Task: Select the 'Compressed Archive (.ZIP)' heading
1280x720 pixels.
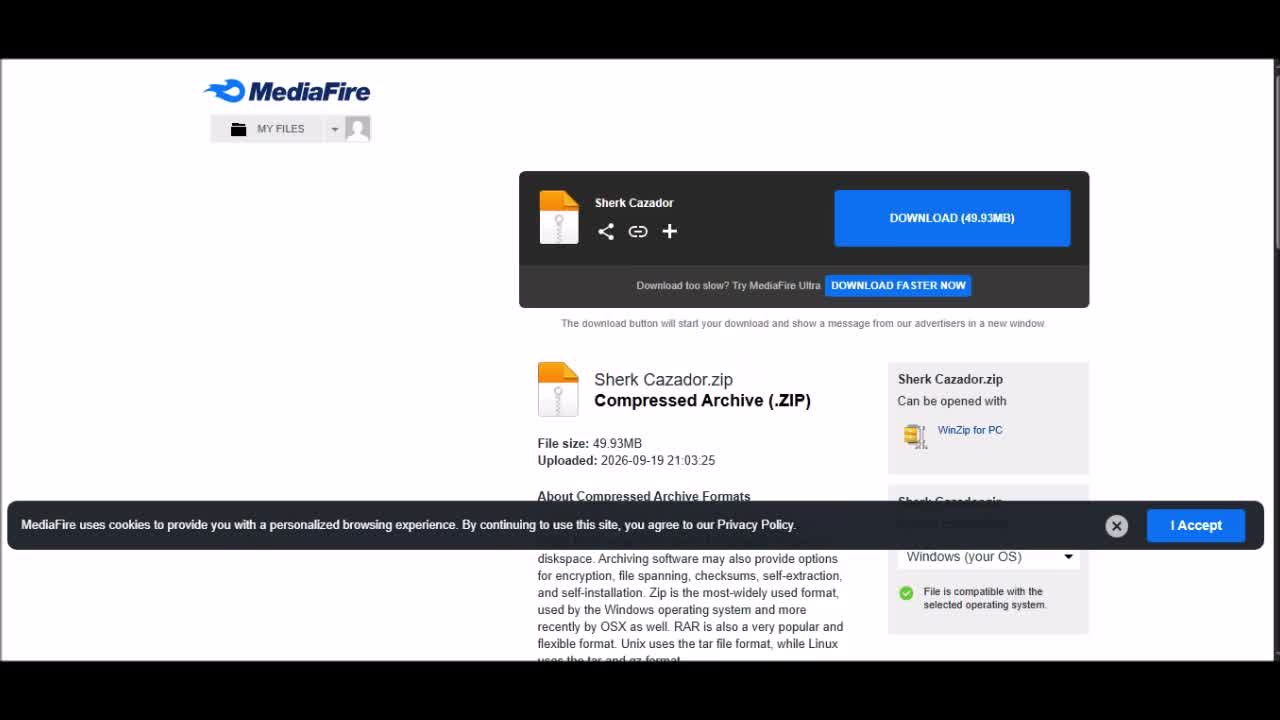Action: point(702,401)
